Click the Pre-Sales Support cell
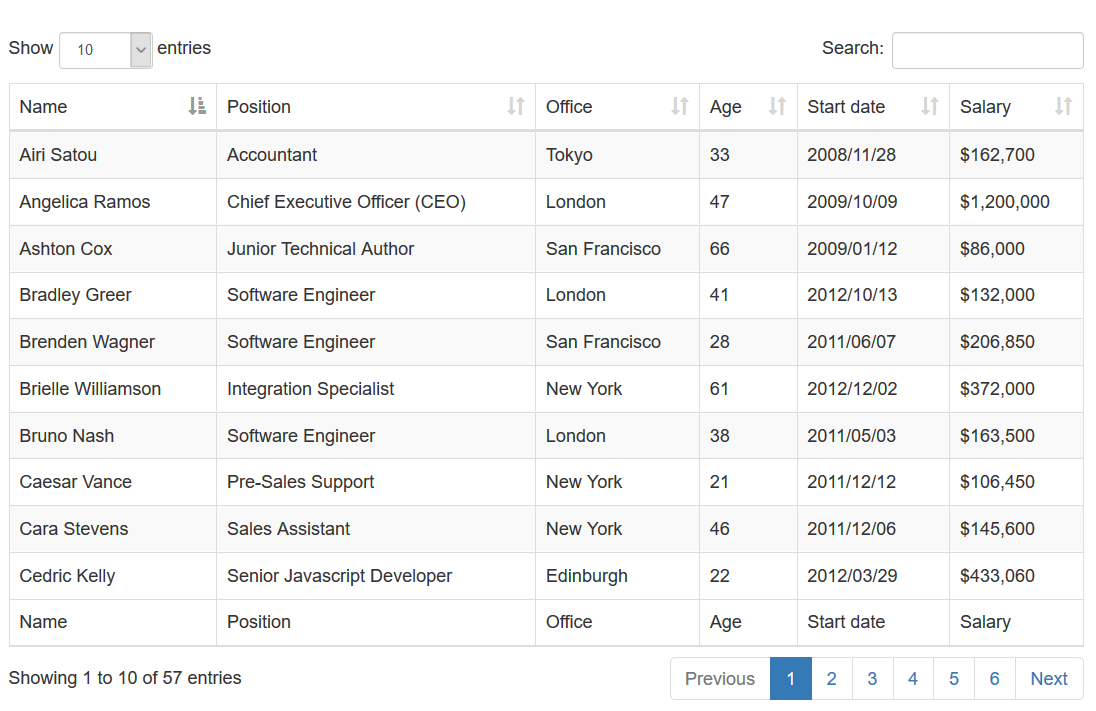Screen dimensions: 1096x711 click(376, 482)
